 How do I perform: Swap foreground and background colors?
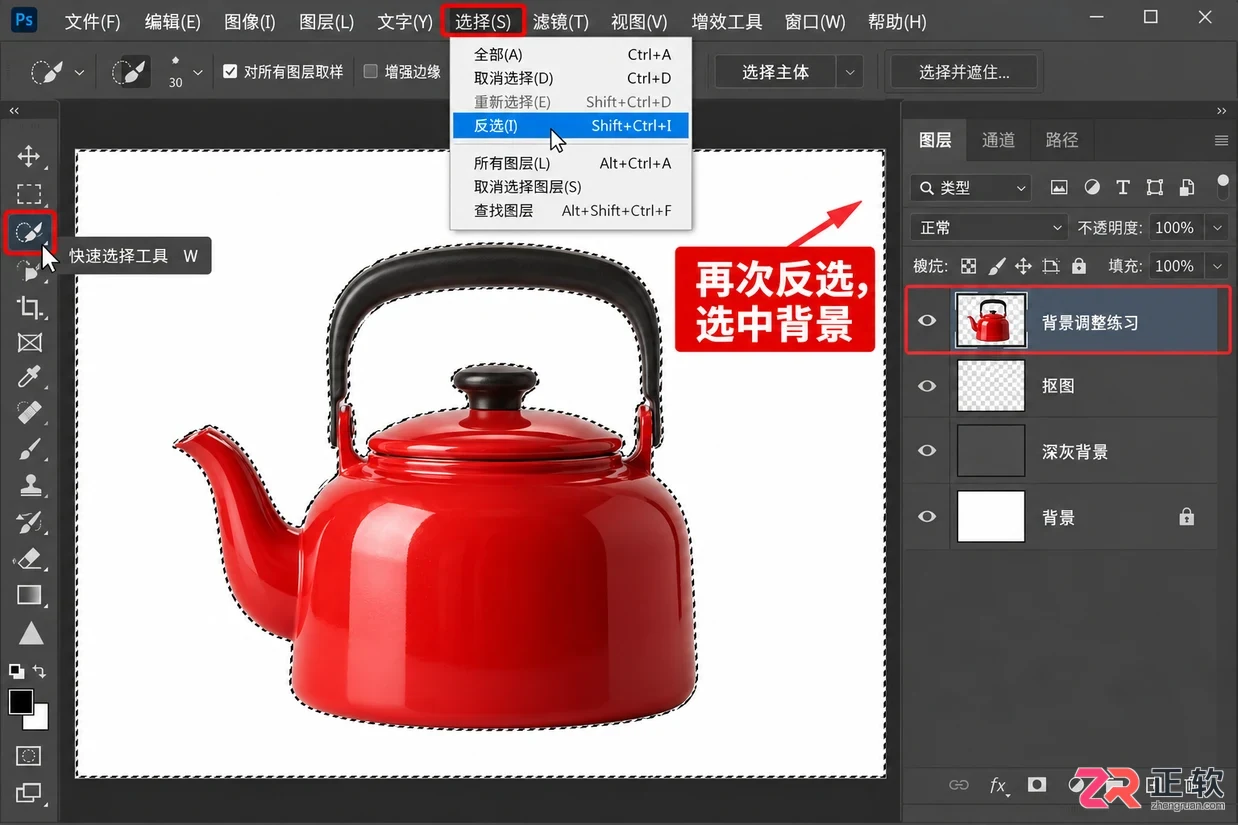[x=39, y=671]
